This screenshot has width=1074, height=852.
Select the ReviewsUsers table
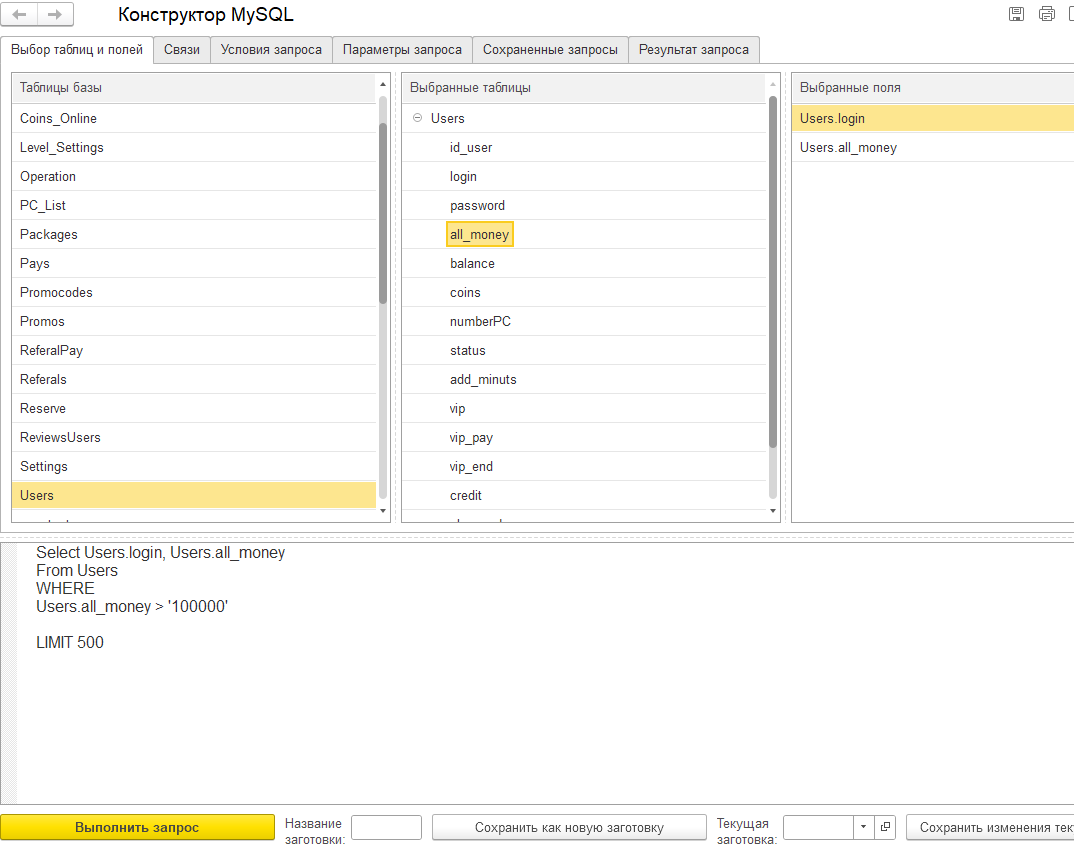click(x=194, y=437)
